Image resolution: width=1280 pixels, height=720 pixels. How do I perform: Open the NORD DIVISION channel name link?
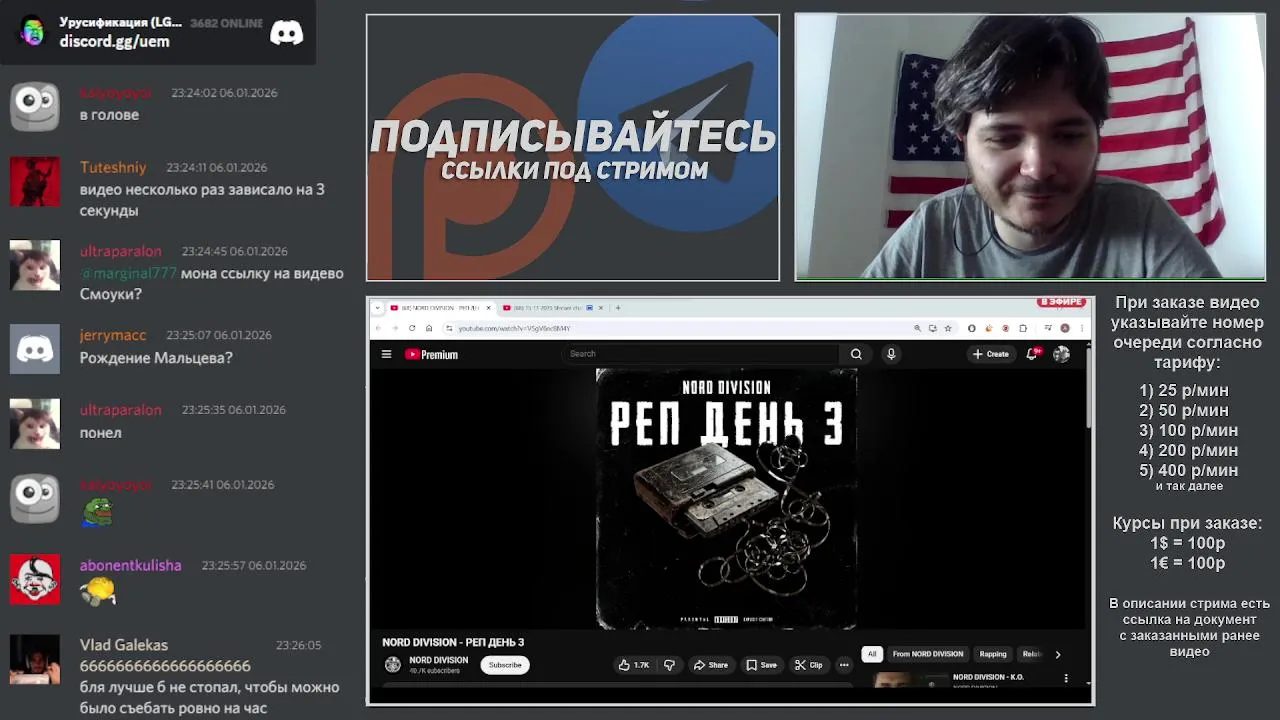pyautogui.click(x=438, y=660)
